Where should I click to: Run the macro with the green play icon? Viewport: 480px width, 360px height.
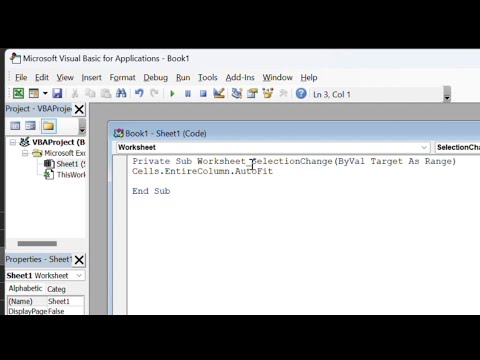[x=172, y=94]
